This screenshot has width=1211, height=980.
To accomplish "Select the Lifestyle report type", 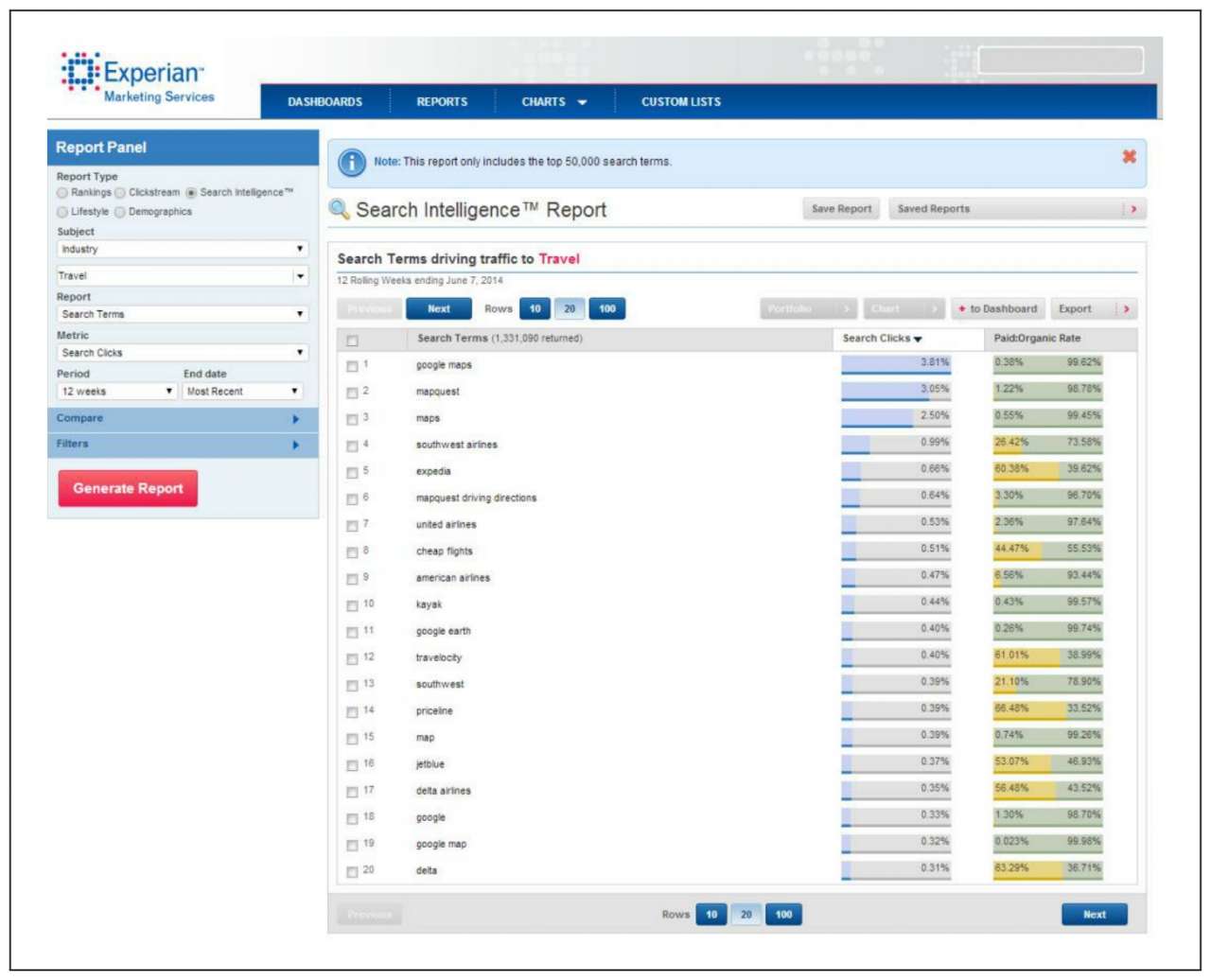I will click(62, 212).
